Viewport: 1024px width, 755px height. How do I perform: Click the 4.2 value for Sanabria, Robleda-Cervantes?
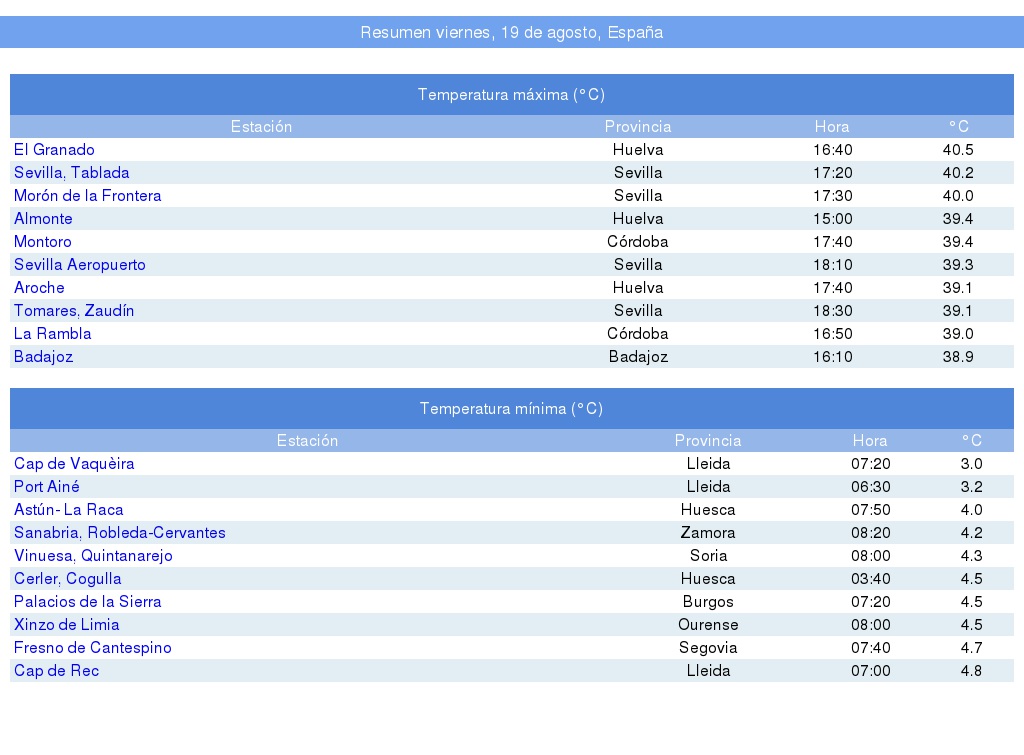[x=971, y=532]
